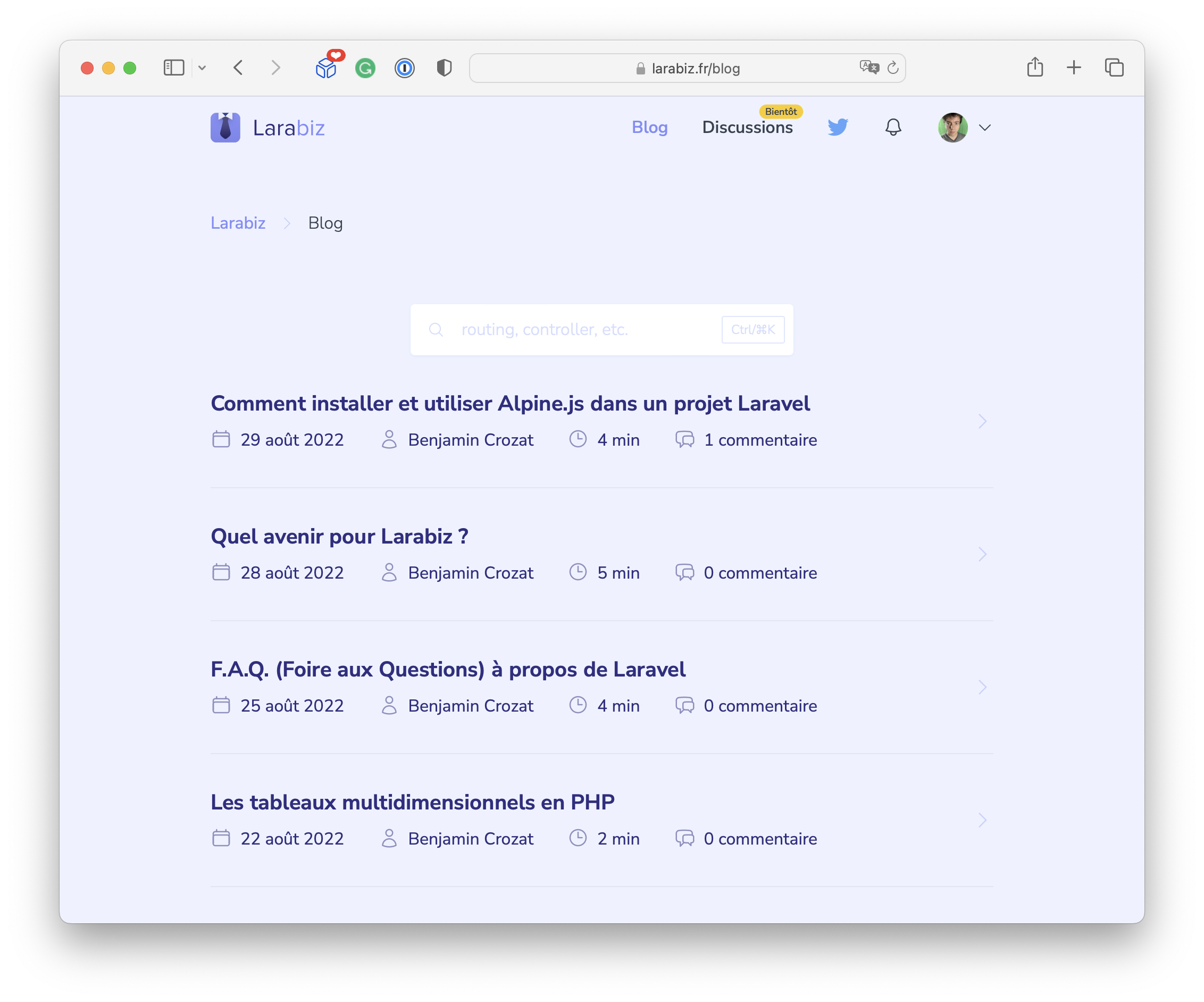Click the 5 min reading time text

[618, 573]
